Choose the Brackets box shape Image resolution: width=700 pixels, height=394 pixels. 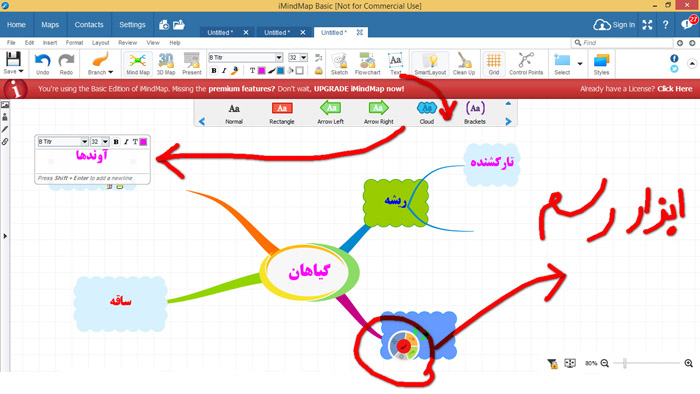(475, 113)
